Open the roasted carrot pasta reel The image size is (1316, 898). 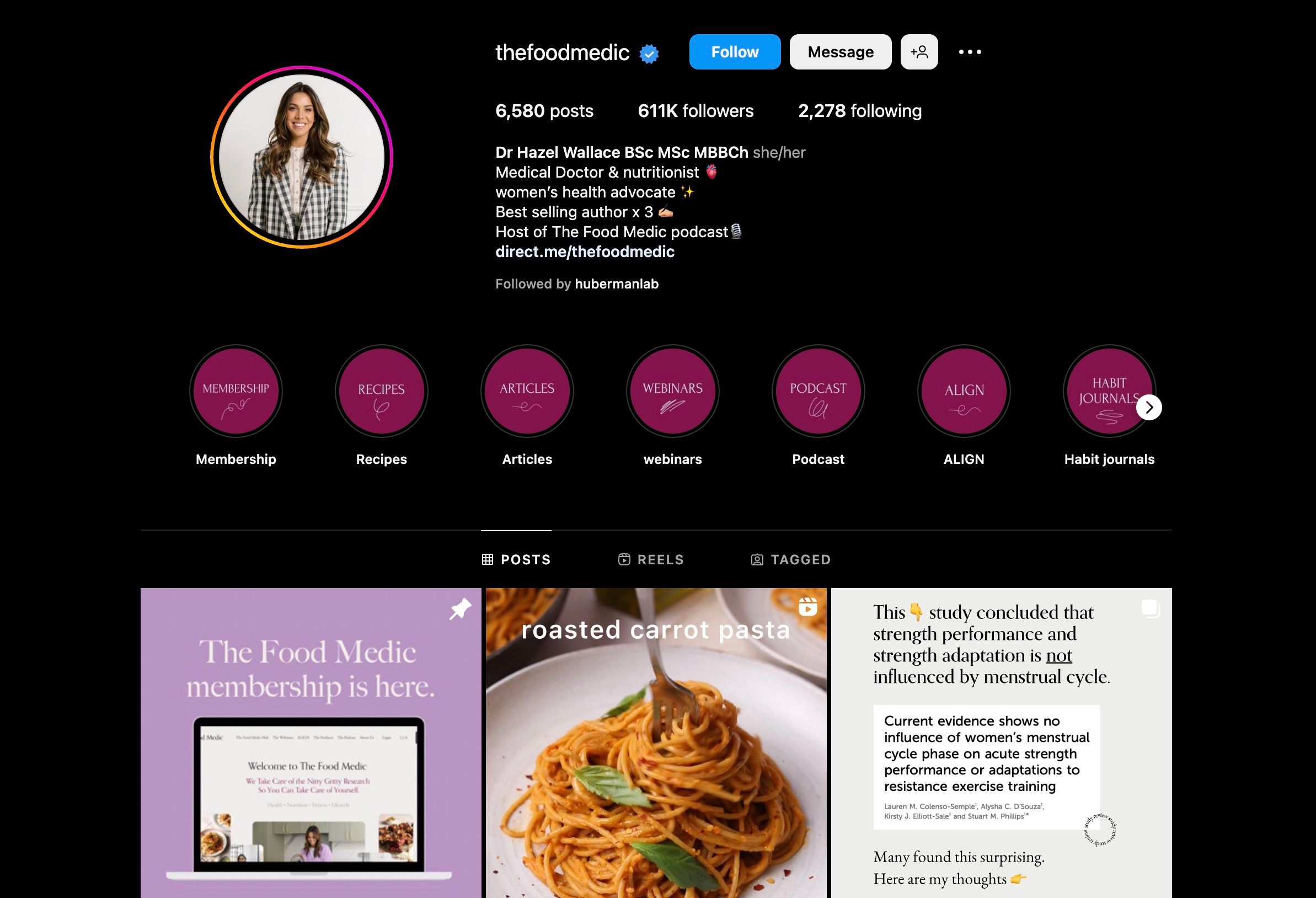(656, 743)
